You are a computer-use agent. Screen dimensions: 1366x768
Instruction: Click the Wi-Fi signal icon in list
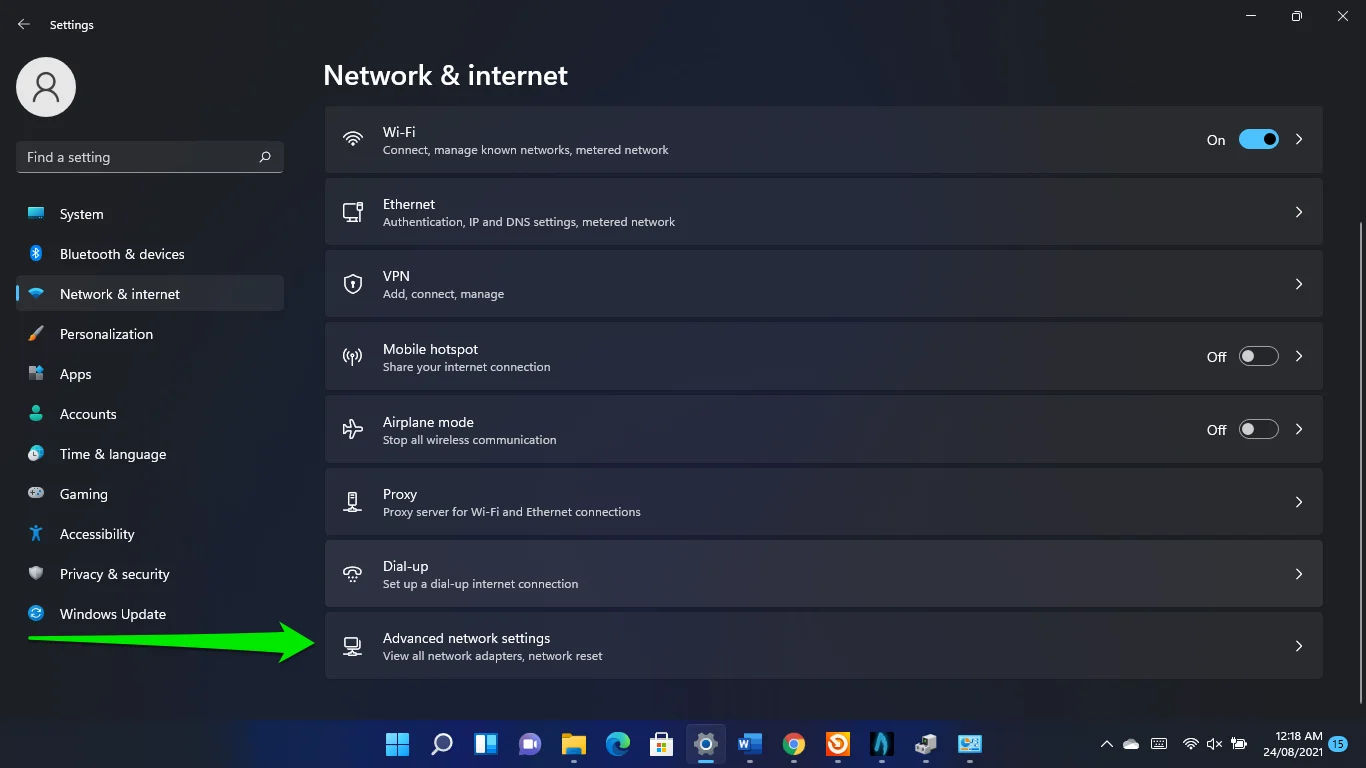(x=353, y=140)
